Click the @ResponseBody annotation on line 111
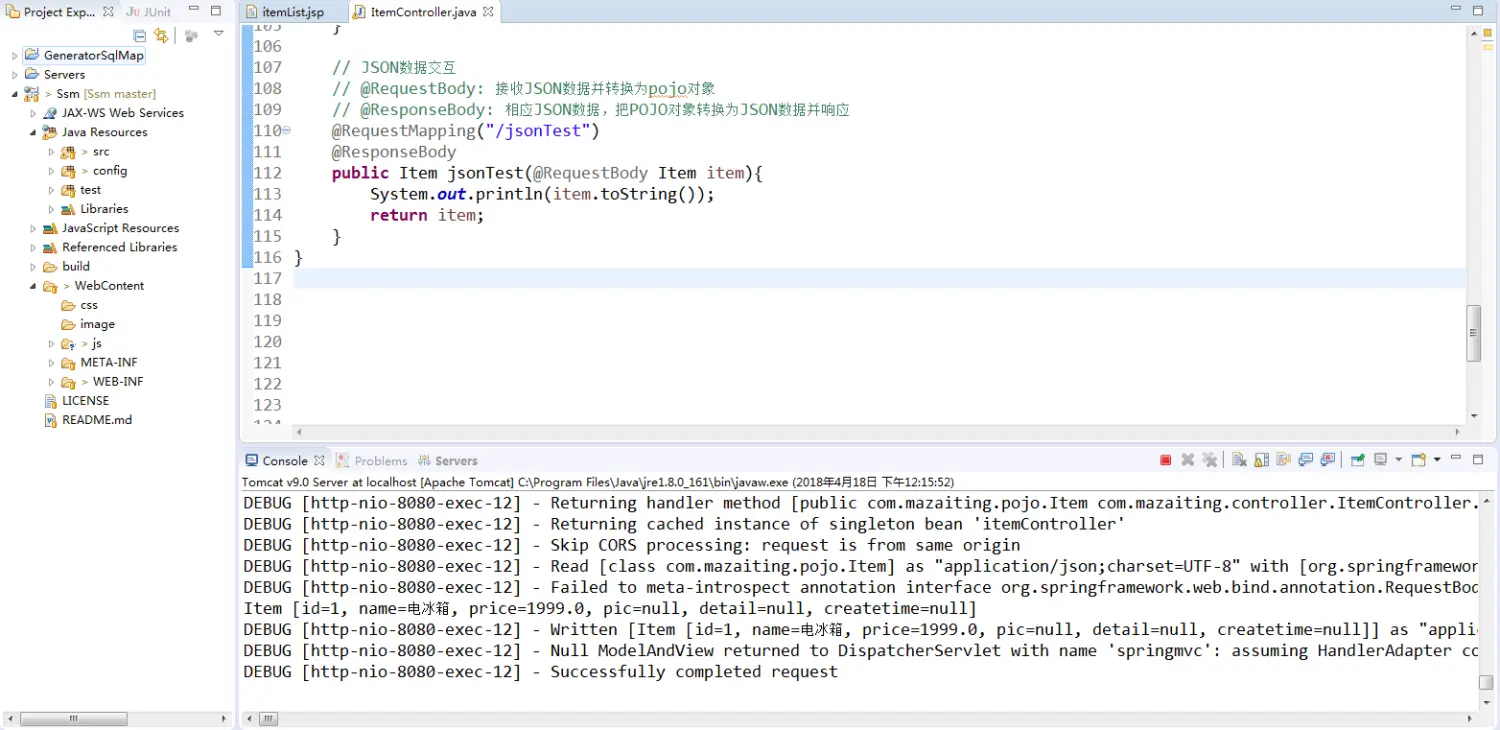The image size is (1500, 730). [x=394, y=152]
